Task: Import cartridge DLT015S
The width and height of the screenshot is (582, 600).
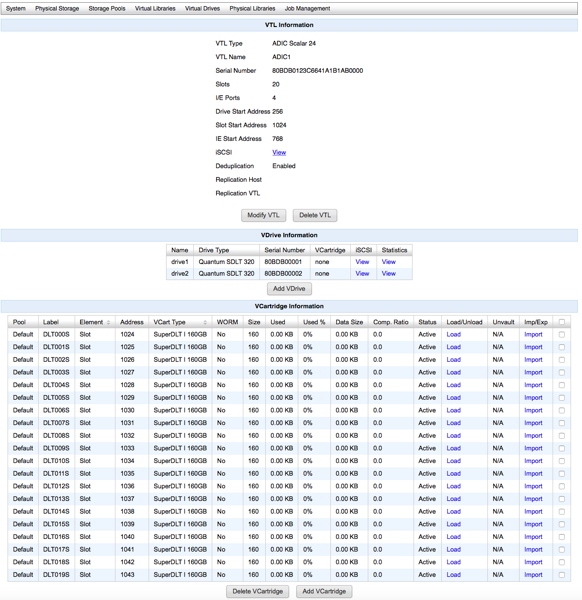Action: point(533,524)
